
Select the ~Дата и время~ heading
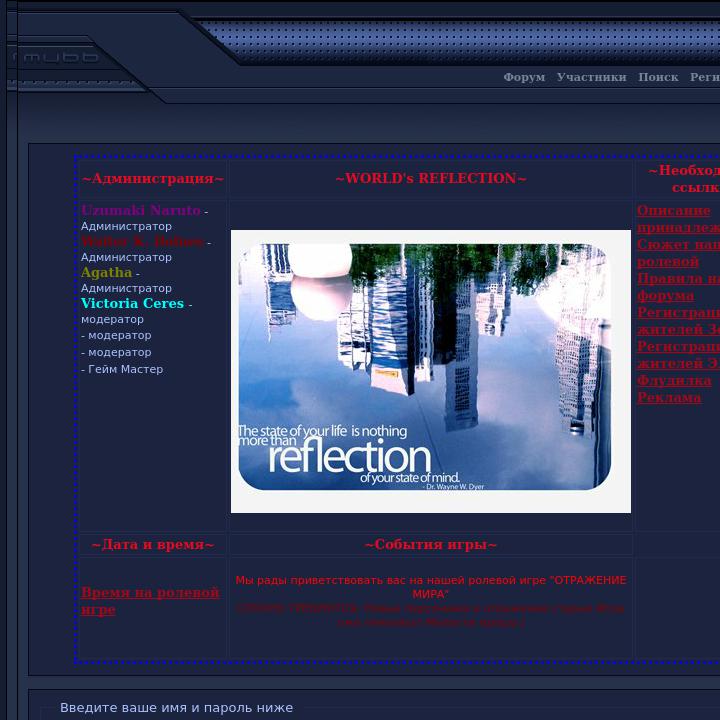point(153,545)
